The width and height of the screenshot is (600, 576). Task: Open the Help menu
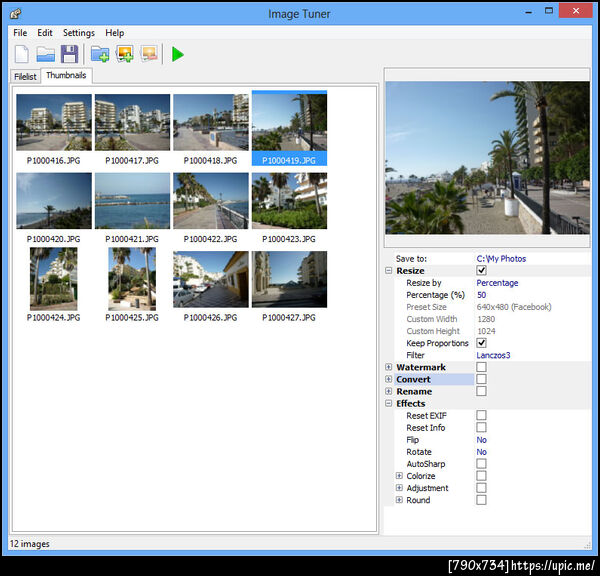coord(115,33)
